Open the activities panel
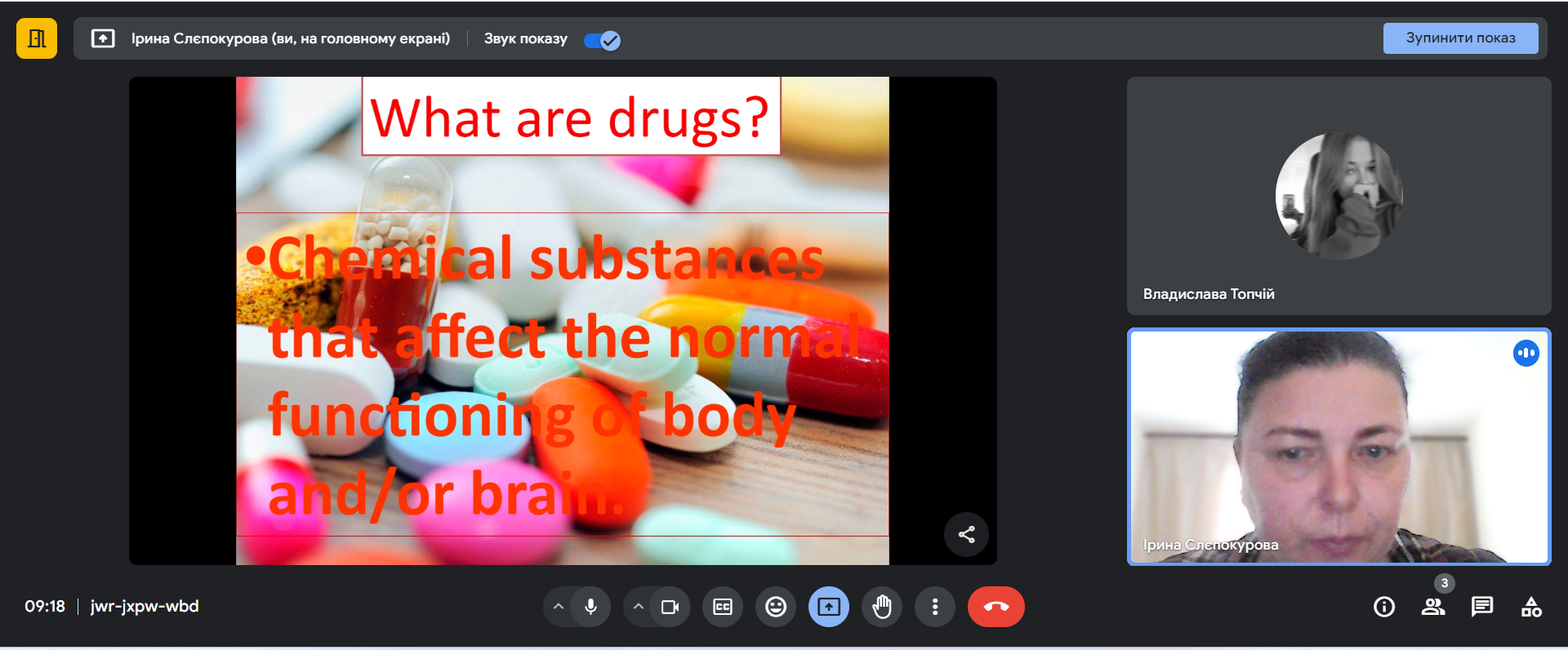 pos(1531,607)
